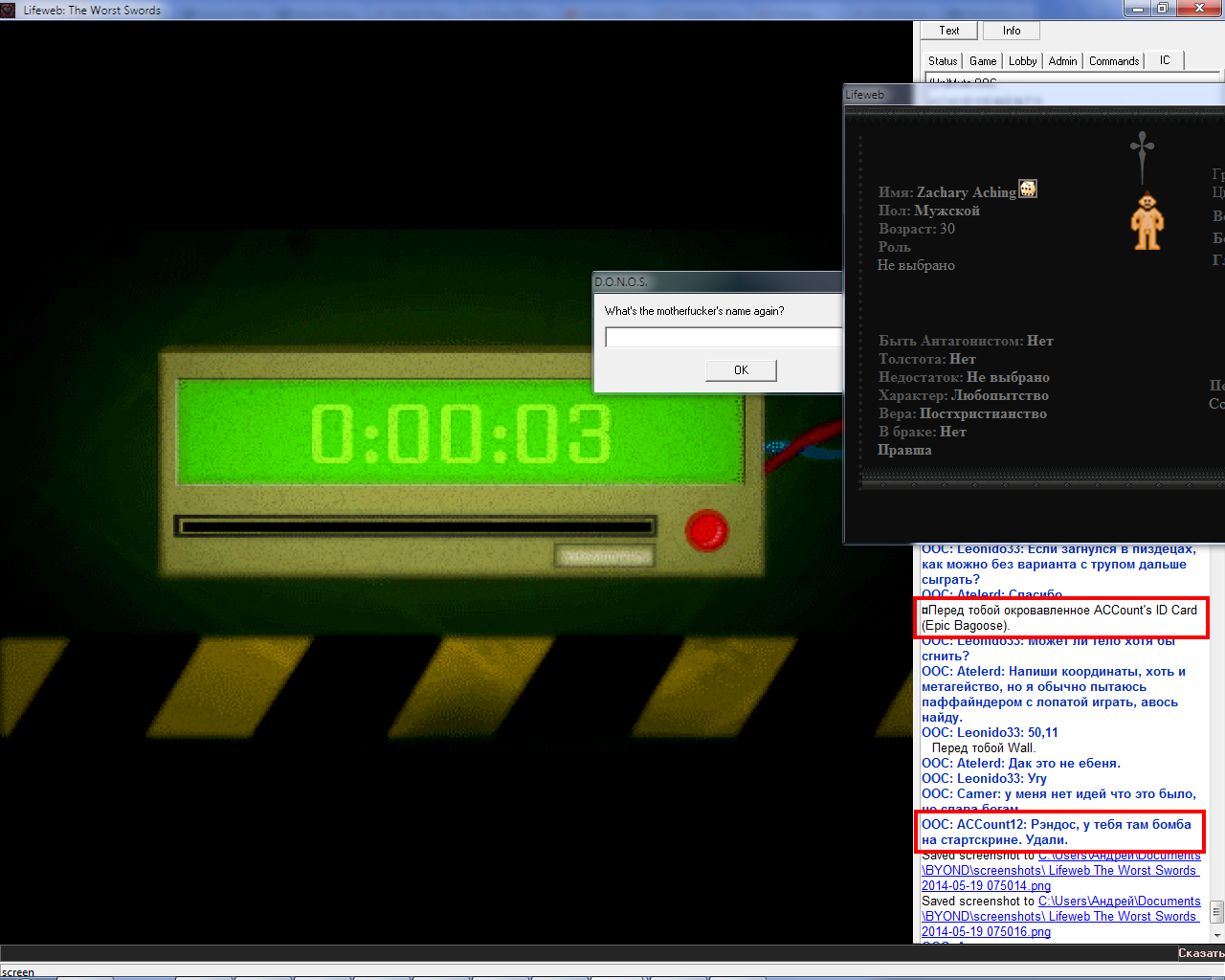Open the Commands tab

[1114, 61]
